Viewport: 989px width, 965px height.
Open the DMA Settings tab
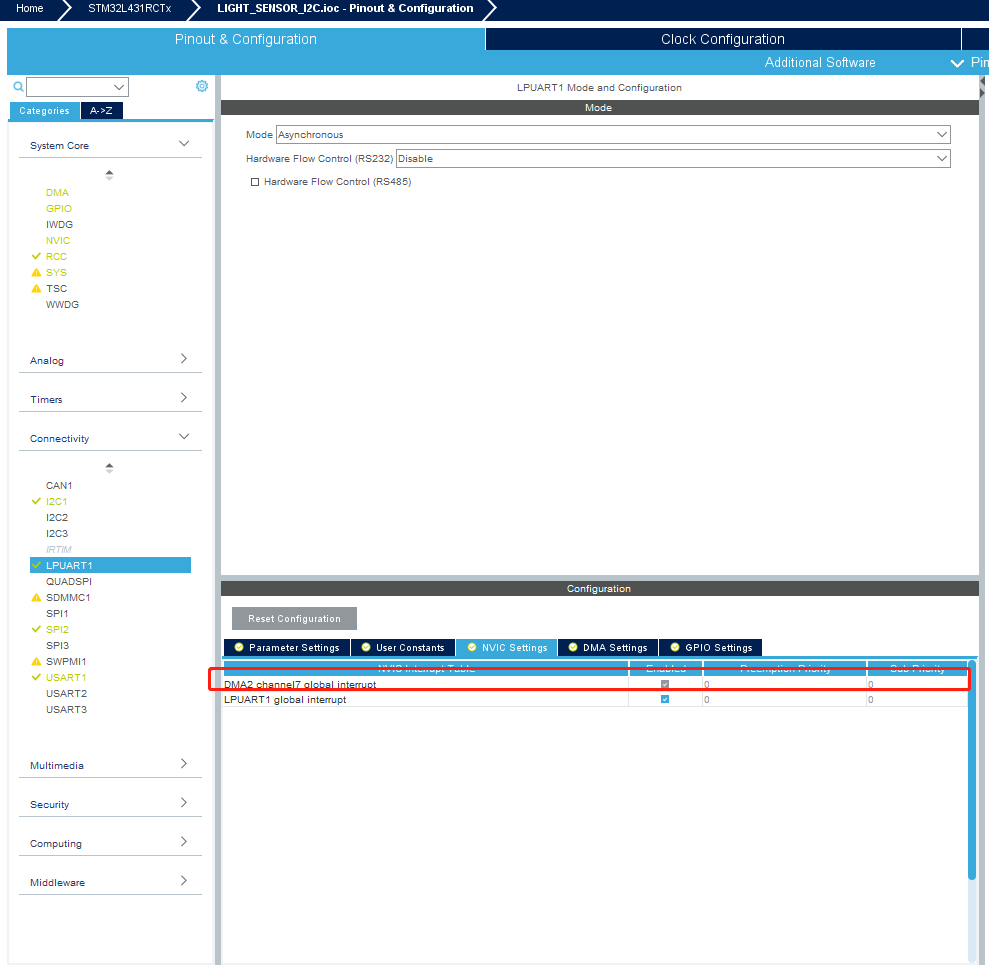608,648
